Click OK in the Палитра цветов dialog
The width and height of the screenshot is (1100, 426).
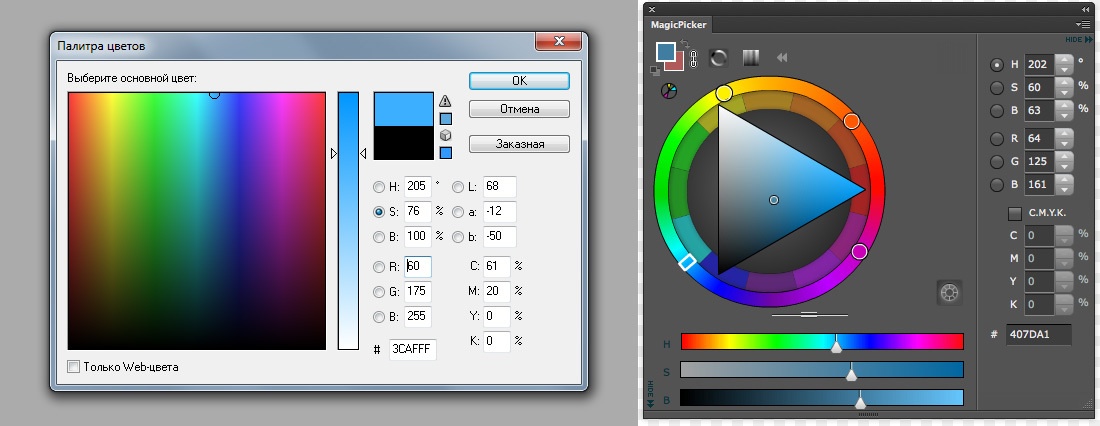click(519, 81)
